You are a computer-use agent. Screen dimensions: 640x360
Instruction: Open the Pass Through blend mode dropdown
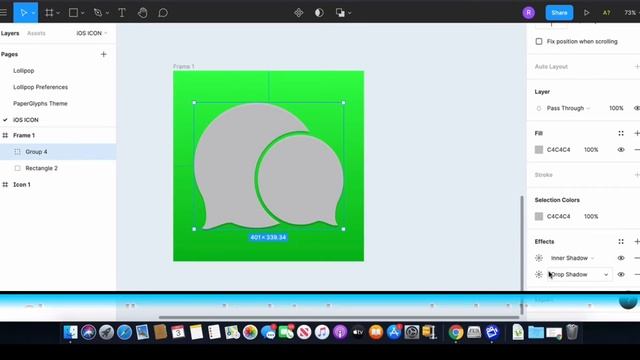coord(569,108)
